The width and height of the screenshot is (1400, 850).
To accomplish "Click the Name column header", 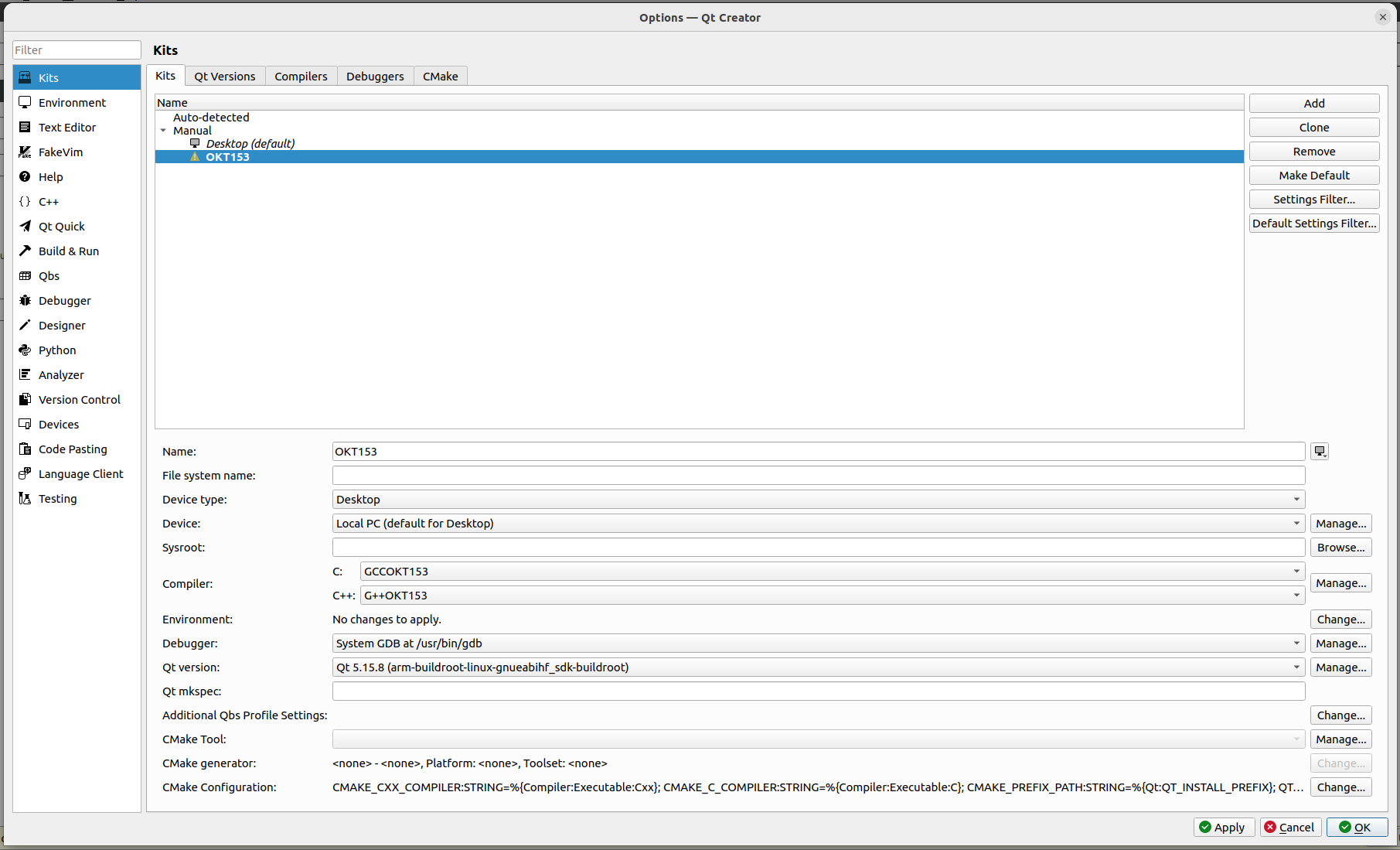I will pyautogui.click(x=700, y=103).
